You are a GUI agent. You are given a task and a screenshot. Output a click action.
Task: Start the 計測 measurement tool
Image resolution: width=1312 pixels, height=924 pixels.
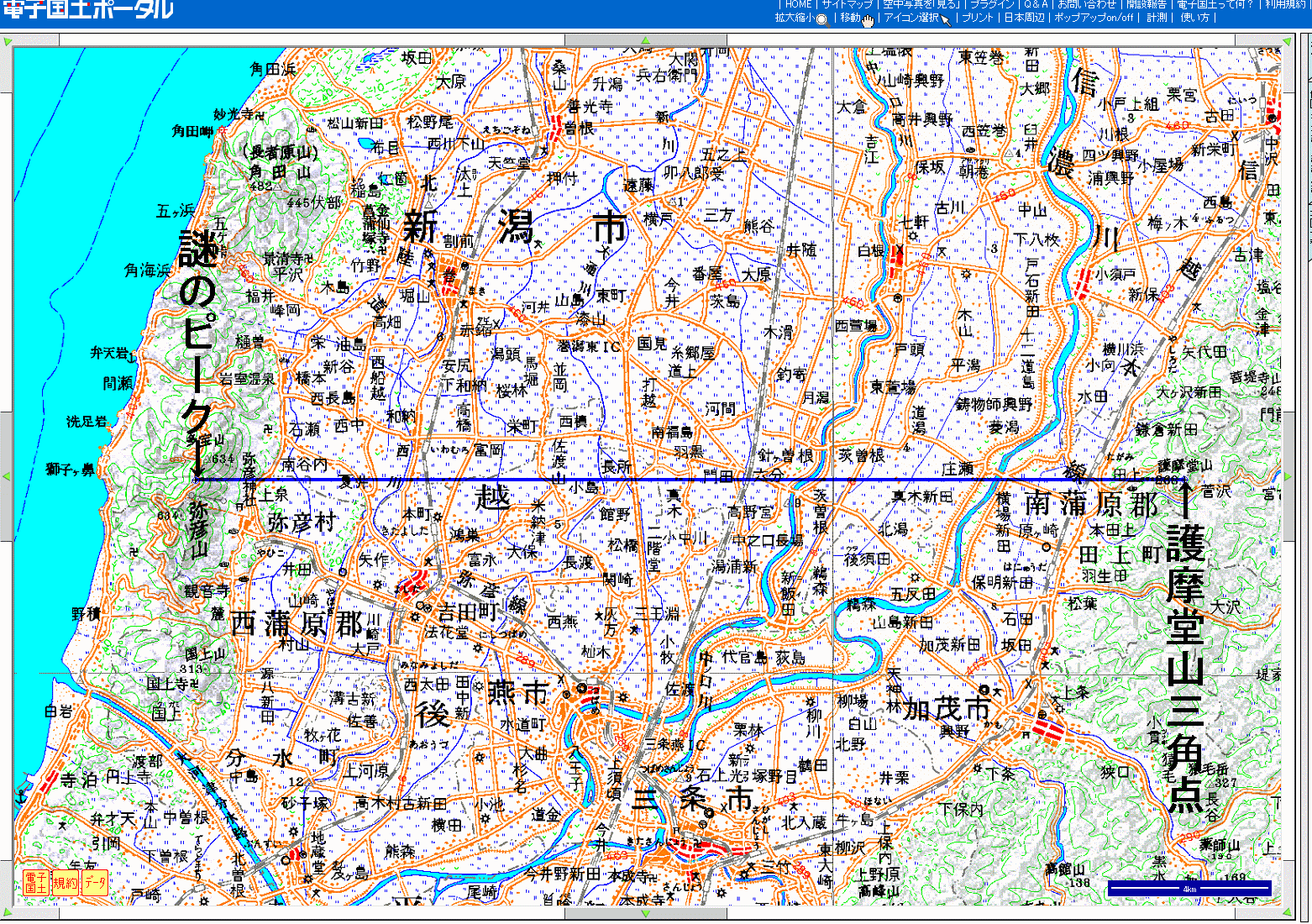1157,18
